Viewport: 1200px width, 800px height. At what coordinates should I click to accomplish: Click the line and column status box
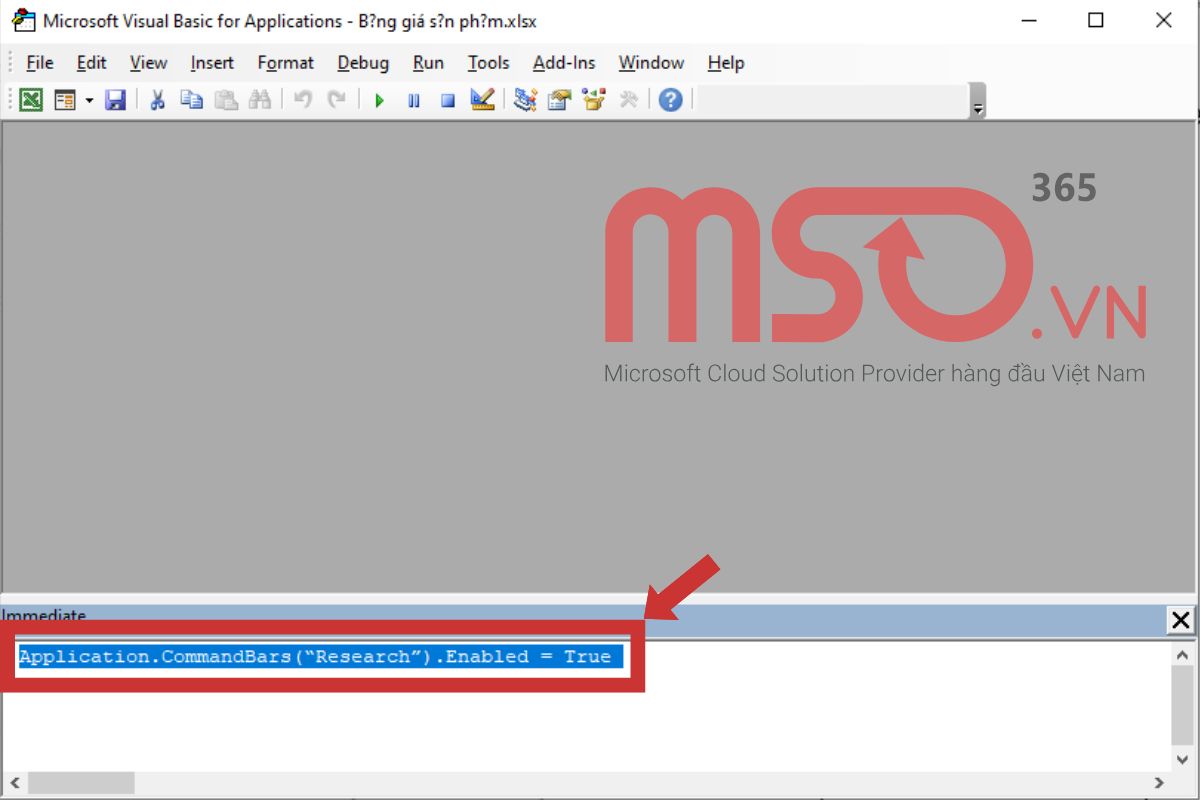(832, 100)
